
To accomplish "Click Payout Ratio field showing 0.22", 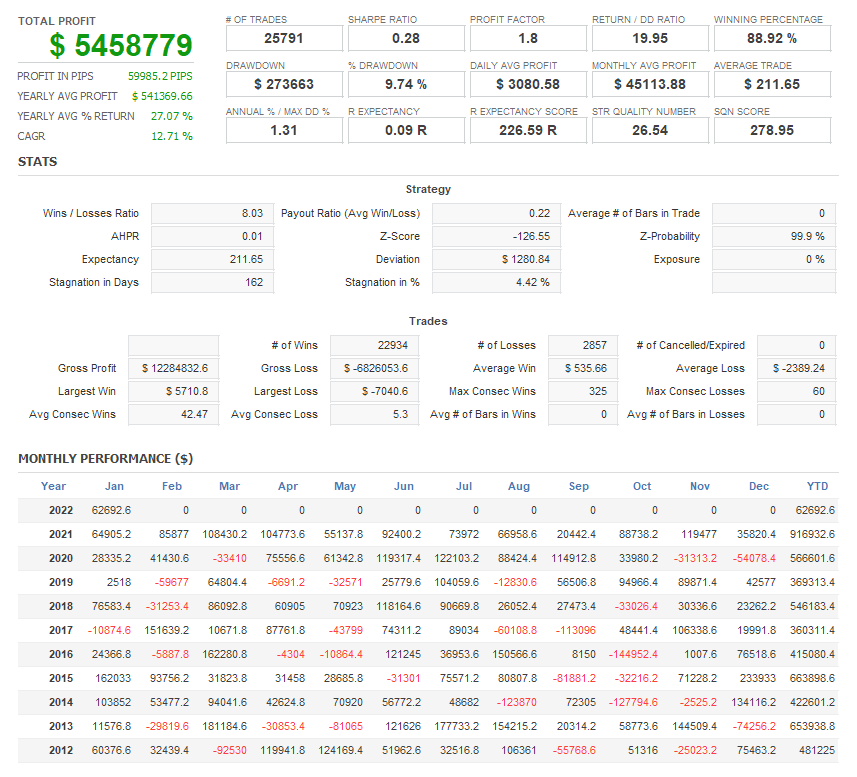I will point(497,214).
